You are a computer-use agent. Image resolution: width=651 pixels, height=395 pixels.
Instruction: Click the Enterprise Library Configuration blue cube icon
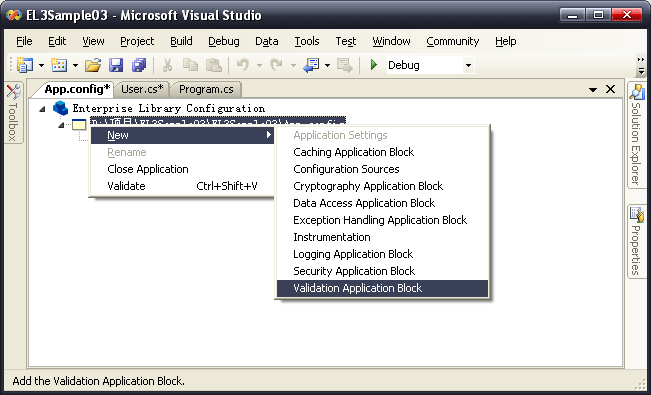tap(61, 108)
